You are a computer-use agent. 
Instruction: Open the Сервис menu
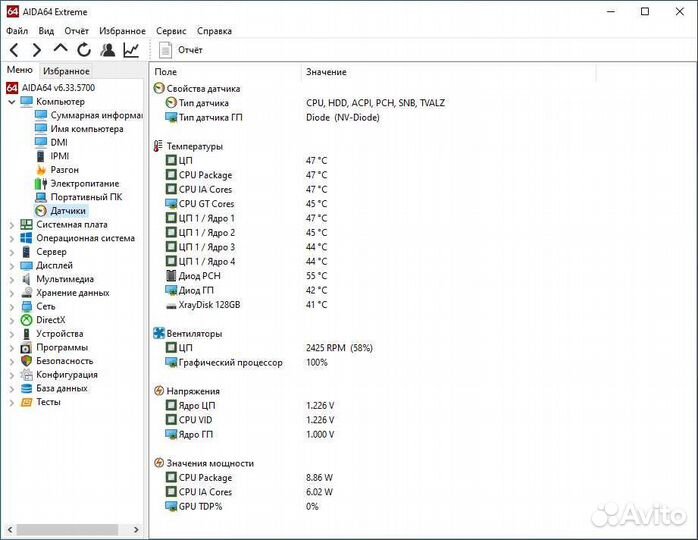pos(171,31)
